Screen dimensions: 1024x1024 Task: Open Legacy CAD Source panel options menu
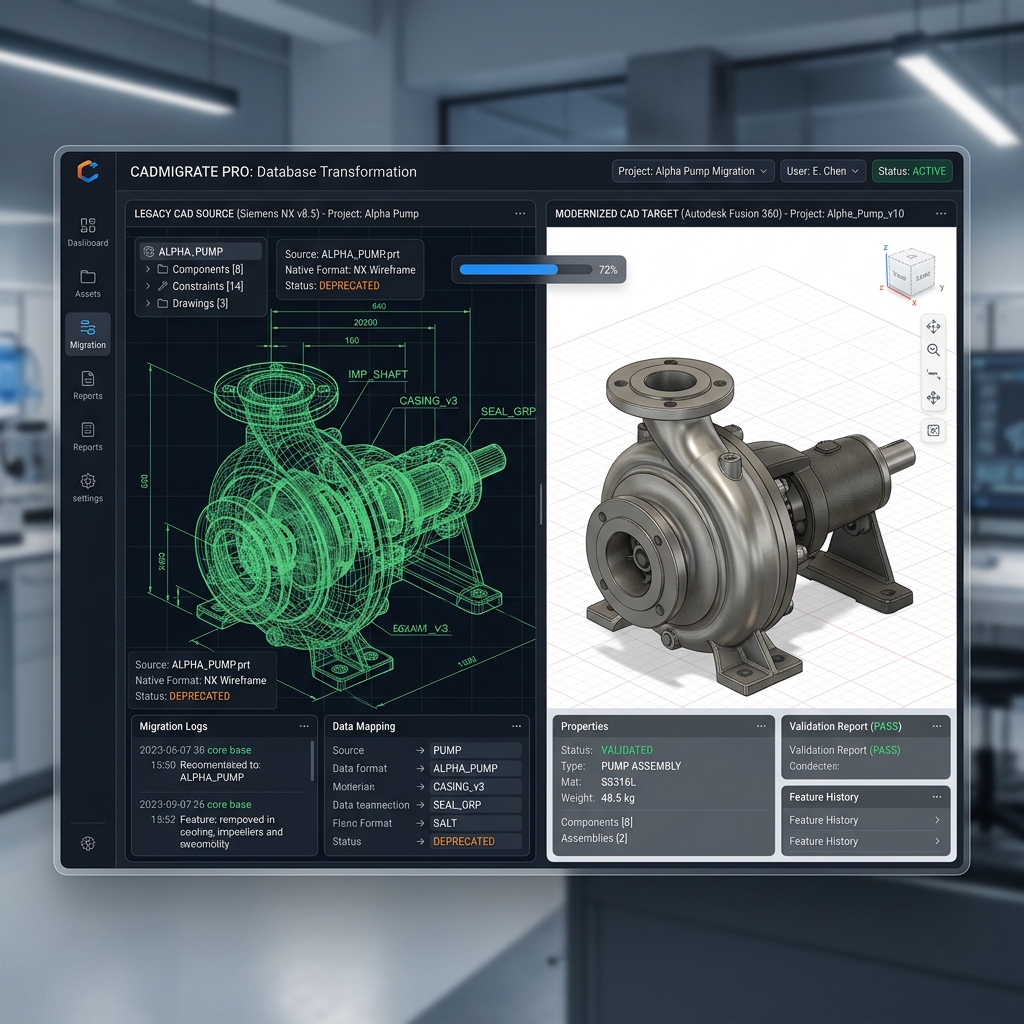pos(520,214)
